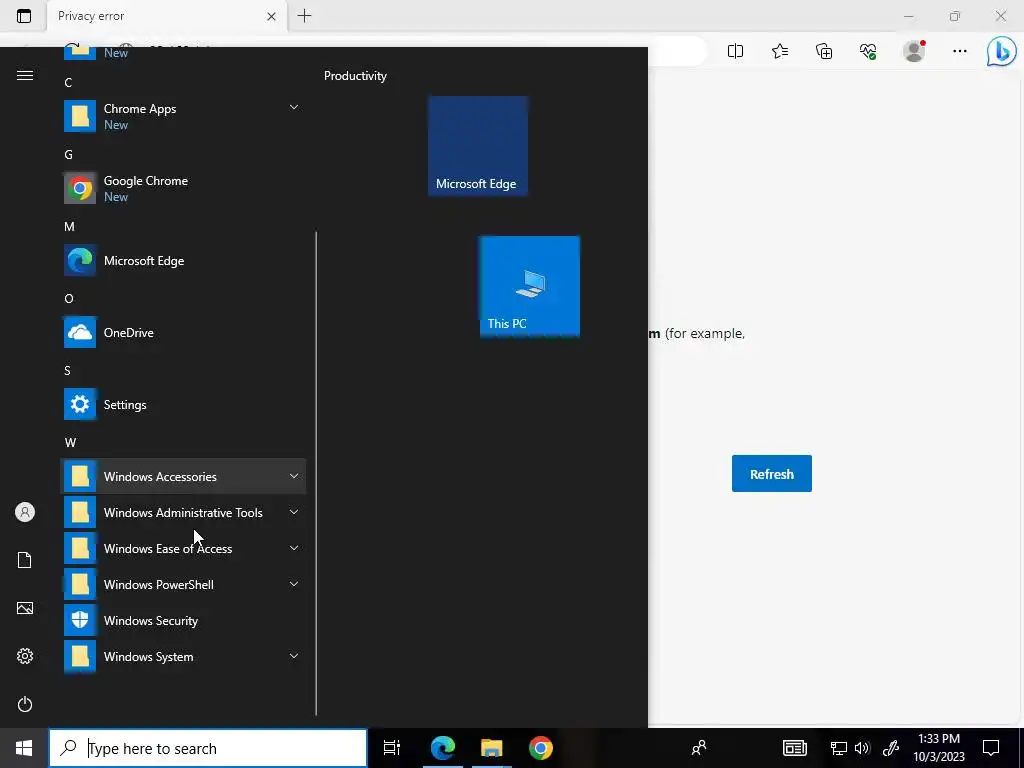This screenshot has height=768, width=1024.
Task: Open the user account icon in Start sidebar
Action: click(25, 512)
